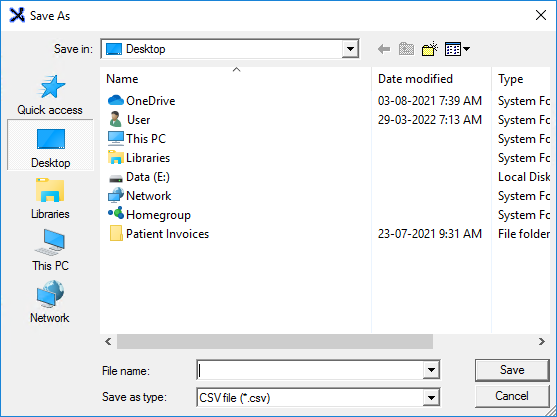Open the Save as type dropdown
The width and height of the screenshot is (557, 417).
pos(431,397)
